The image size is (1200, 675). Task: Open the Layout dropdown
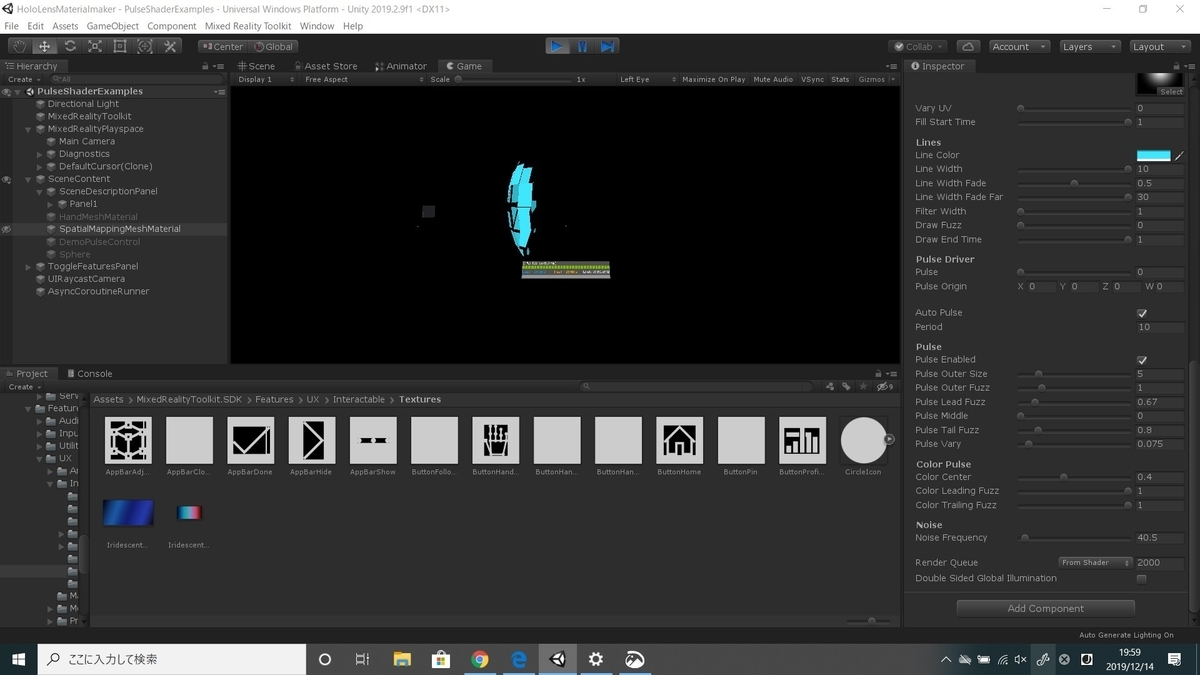(x=1158, y=46)
